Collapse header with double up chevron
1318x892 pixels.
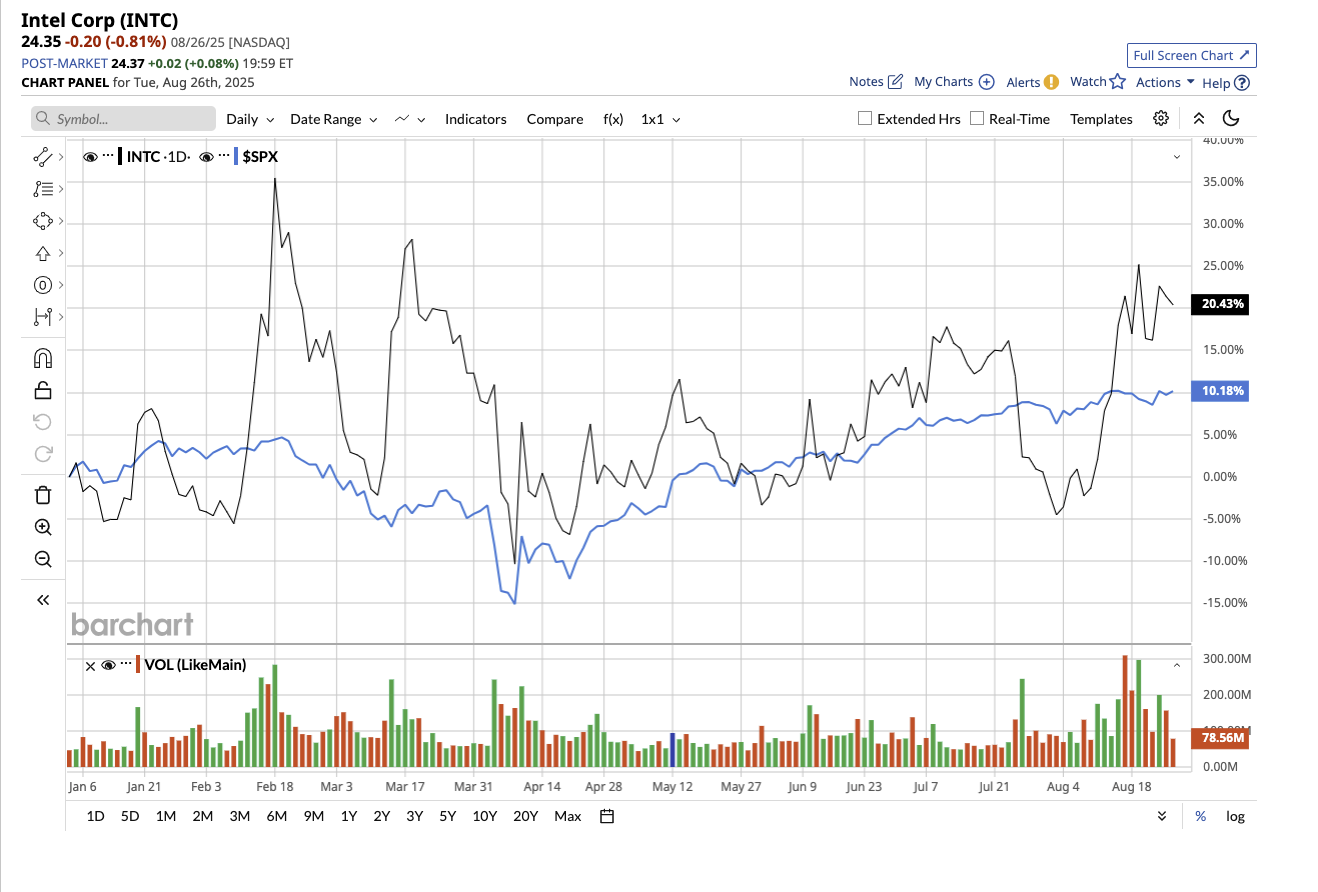pos(1198,118)
